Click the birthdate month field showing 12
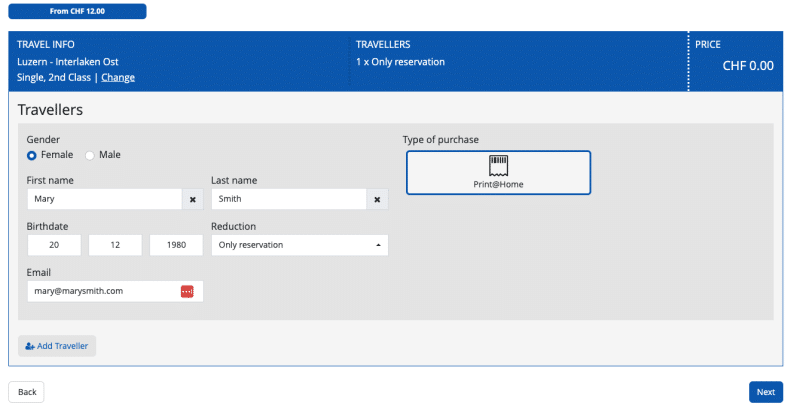This screenshot has height=416, width=800. 115,245
